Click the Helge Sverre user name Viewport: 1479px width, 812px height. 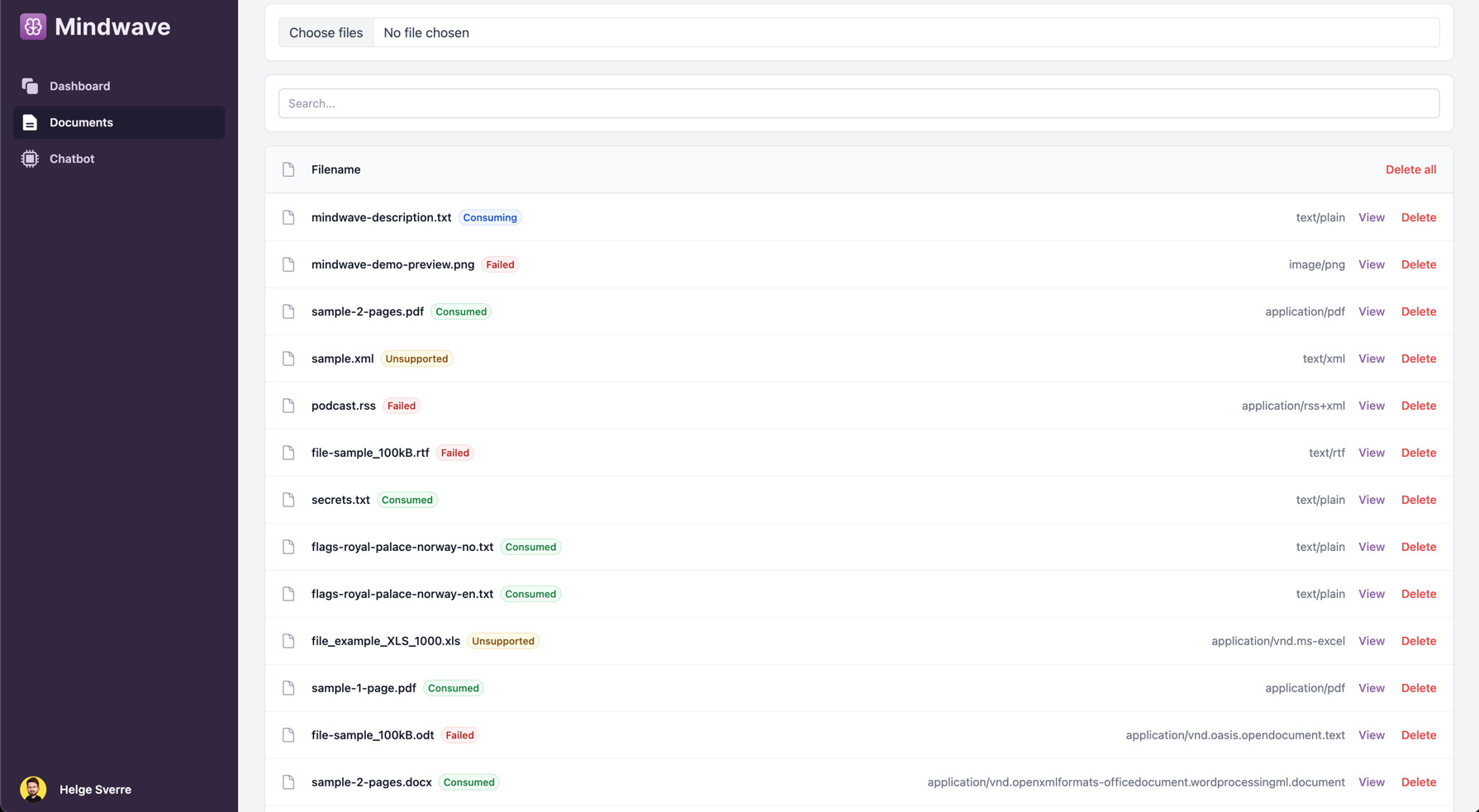click(95, 790)
